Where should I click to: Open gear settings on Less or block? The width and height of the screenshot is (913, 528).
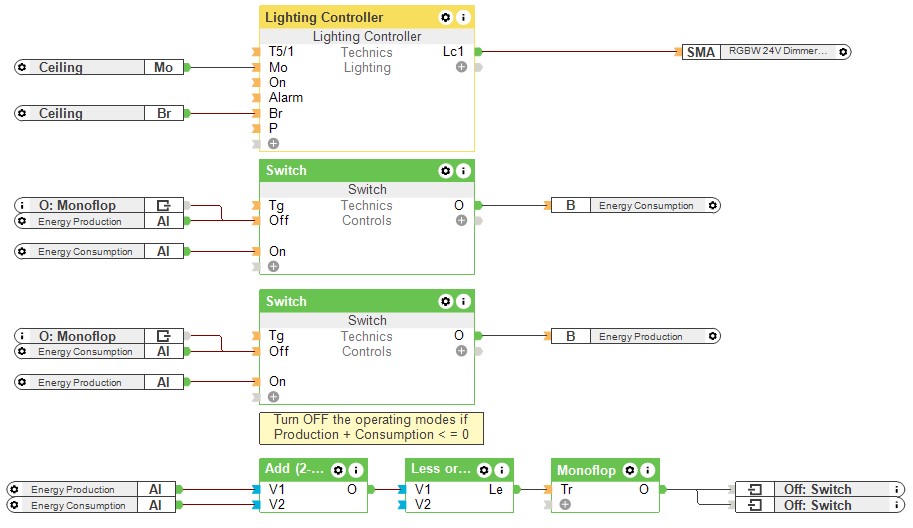[484, 470]
